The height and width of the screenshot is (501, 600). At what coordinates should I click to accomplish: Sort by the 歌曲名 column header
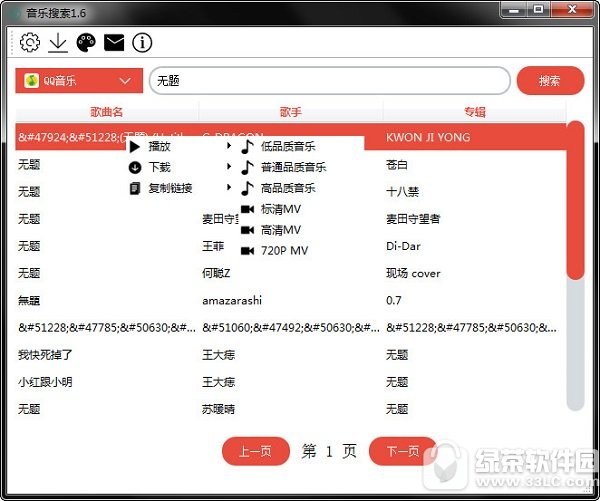(107, 112)
